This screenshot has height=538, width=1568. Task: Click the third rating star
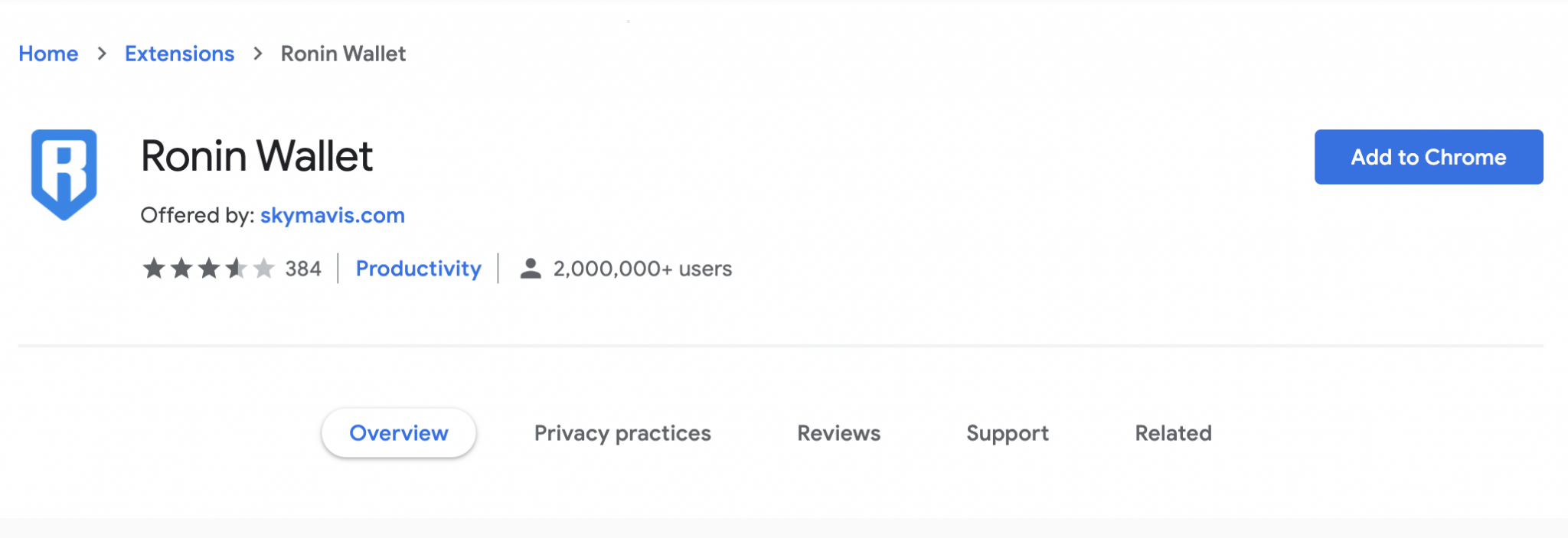[x=209, y=269]
